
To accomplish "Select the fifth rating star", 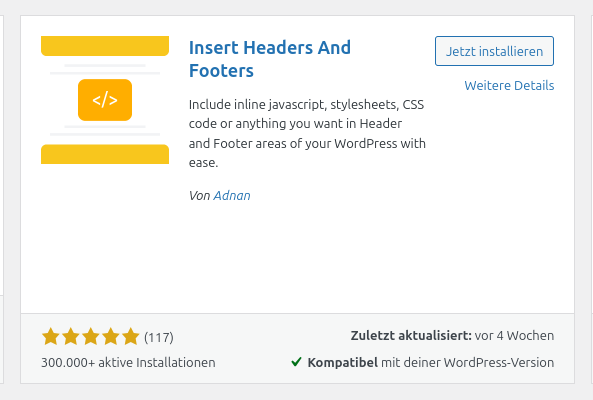I will pyautogui.click(x=131, y=336).
